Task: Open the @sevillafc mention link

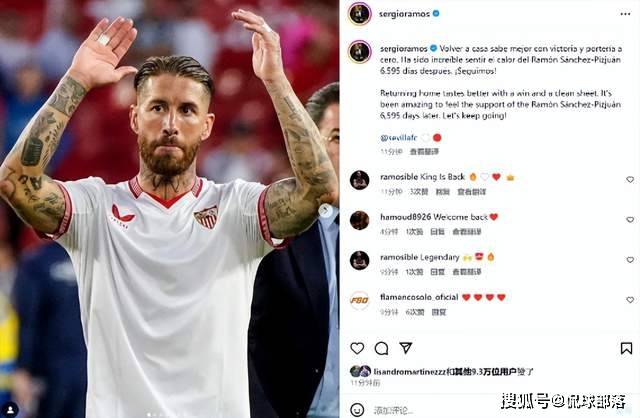Action: pyautogui.click(x=398, y=138)
